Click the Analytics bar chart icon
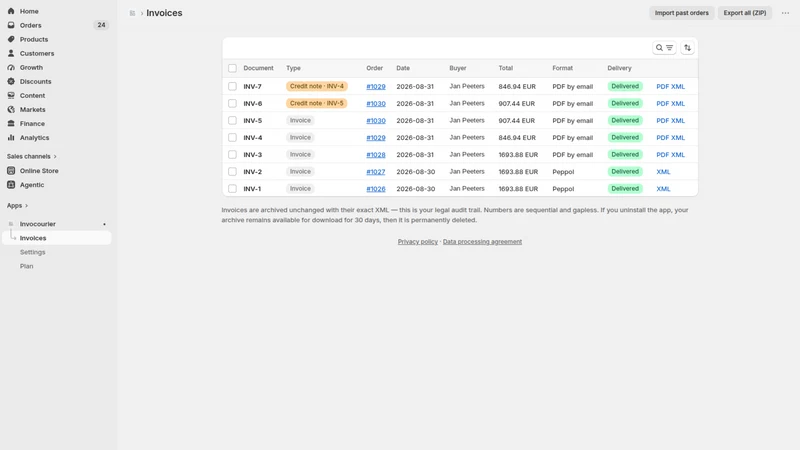Image resolution: width=800 pixels, height=450 pixels. pos(11,137)
